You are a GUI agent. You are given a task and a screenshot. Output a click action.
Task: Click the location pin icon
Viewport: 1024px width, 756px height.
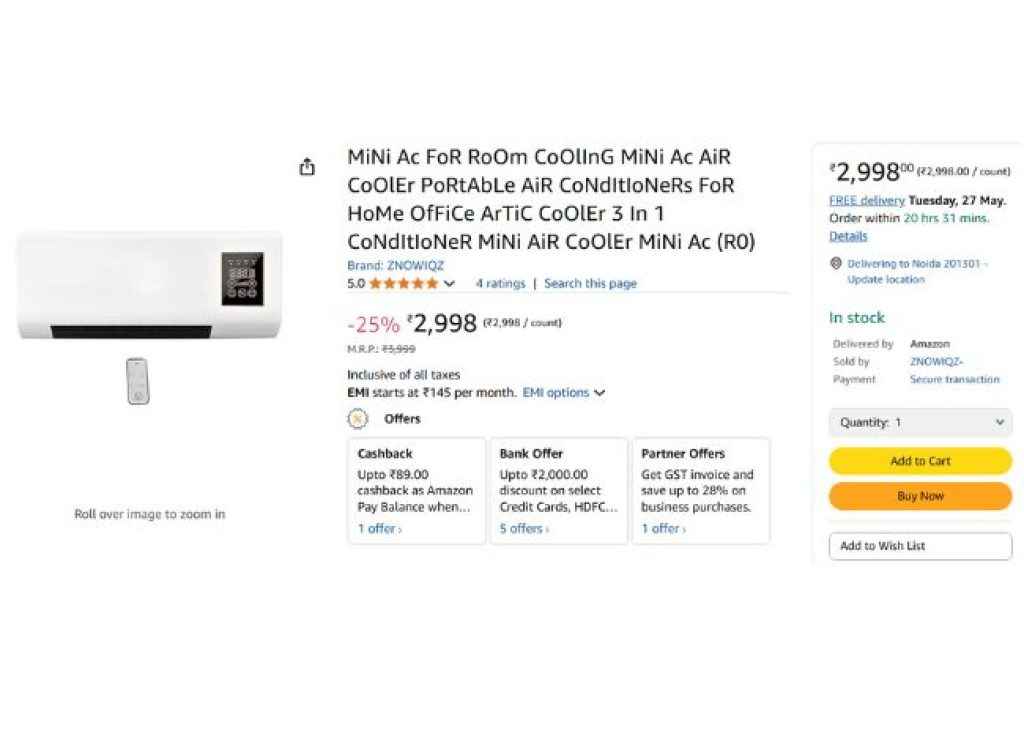point(836,264)
